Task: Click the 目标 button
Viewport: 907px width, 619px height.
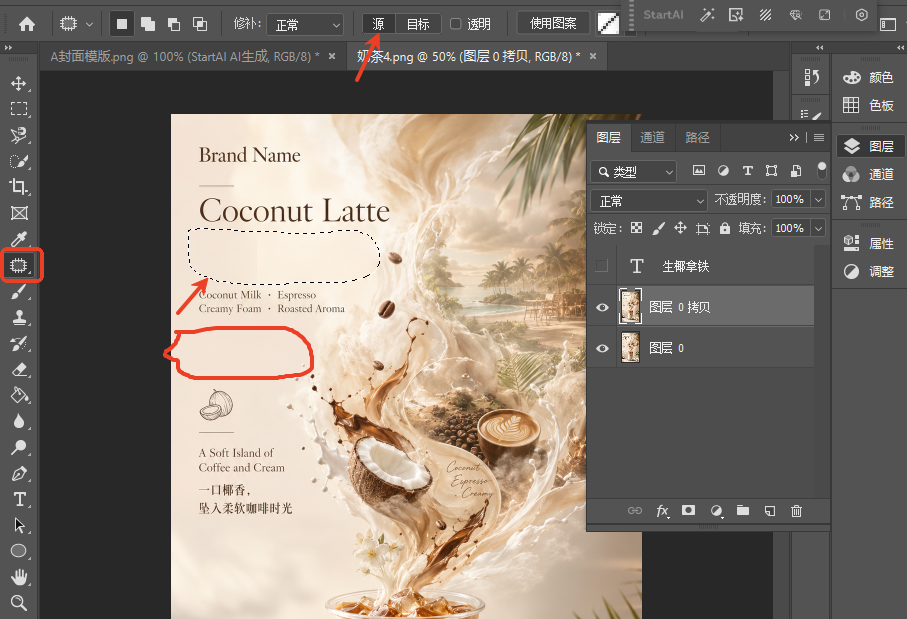Action: (418, 24)
